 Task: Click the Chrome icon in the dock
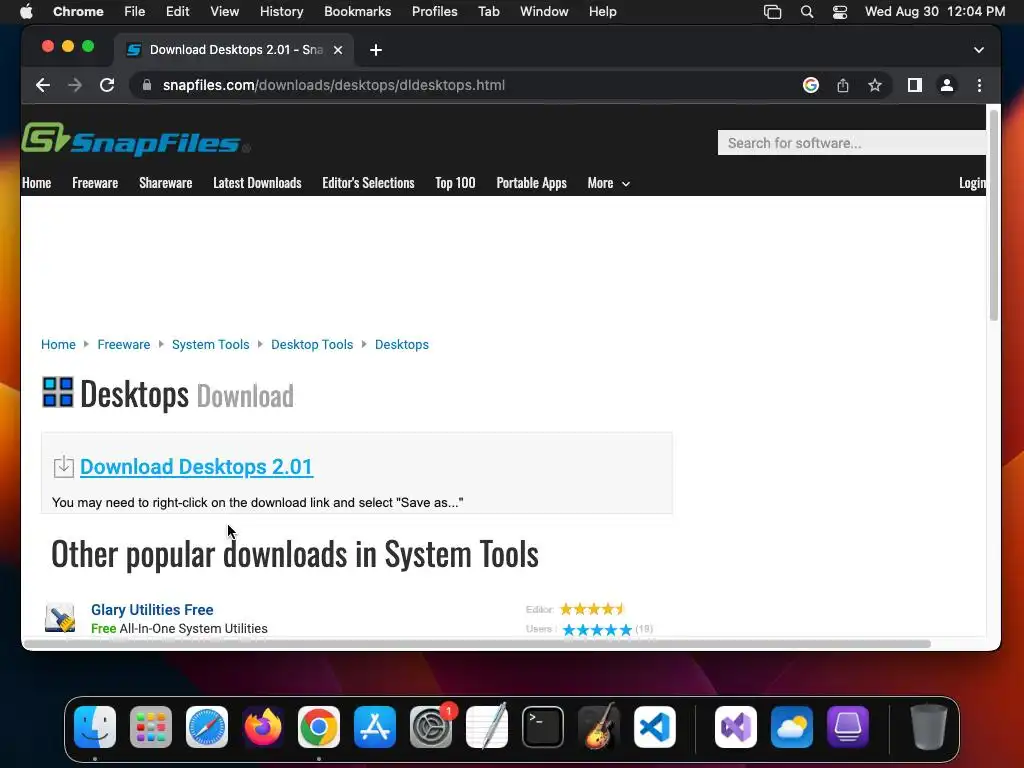(x=319, y=727)
